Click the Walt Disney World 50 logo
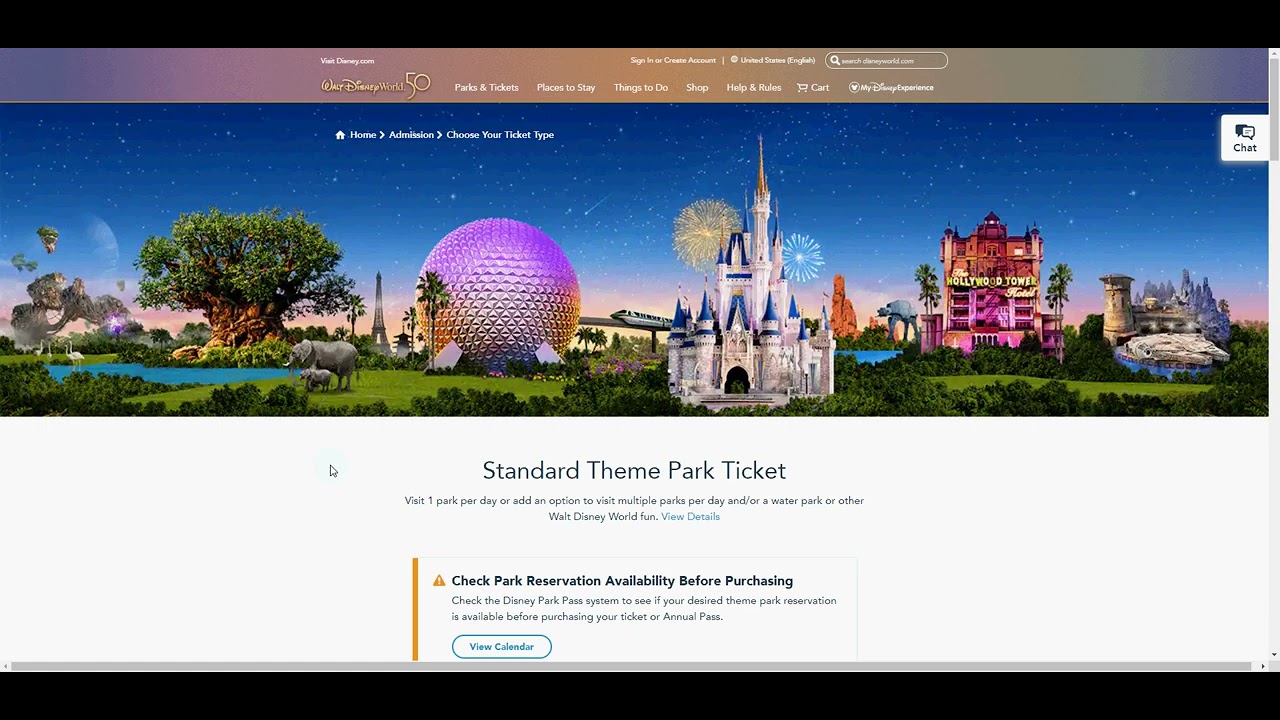This screenshot has height=720, width=1280. point(376,86)
